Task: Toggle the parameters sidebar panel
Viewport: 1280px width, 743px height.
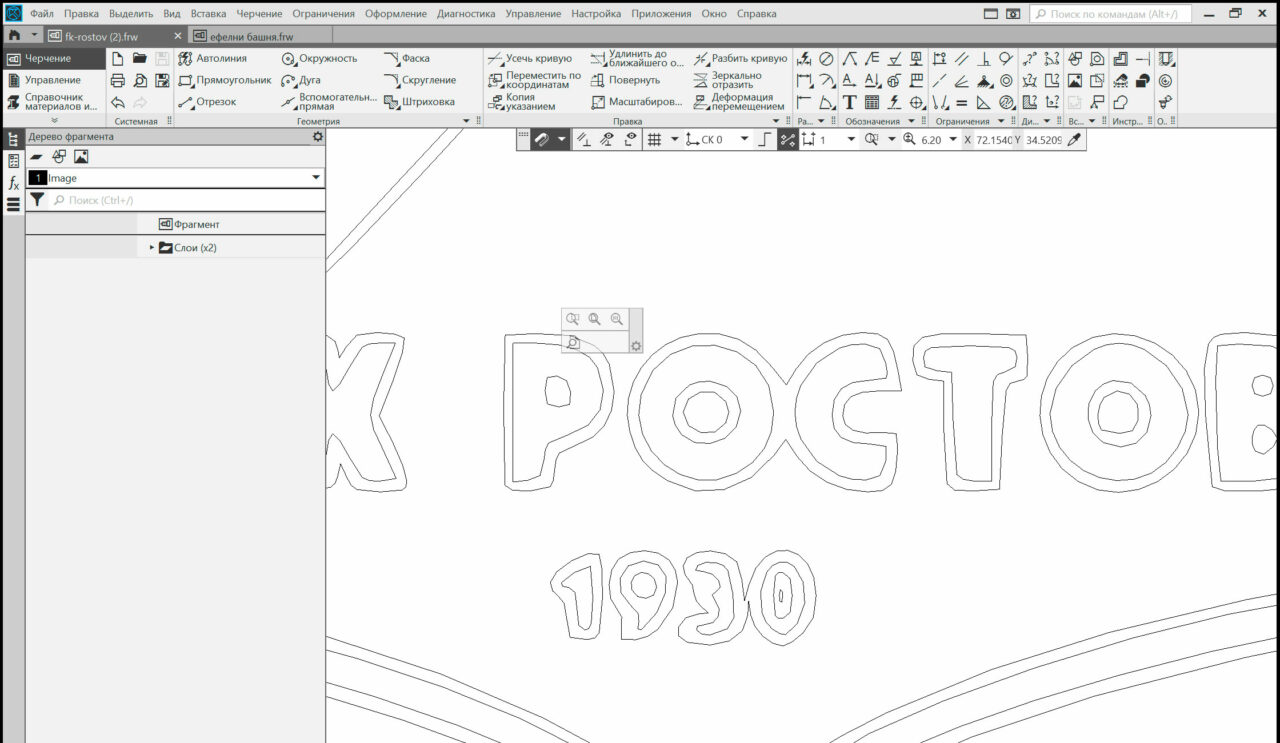Action: point(13,161)
